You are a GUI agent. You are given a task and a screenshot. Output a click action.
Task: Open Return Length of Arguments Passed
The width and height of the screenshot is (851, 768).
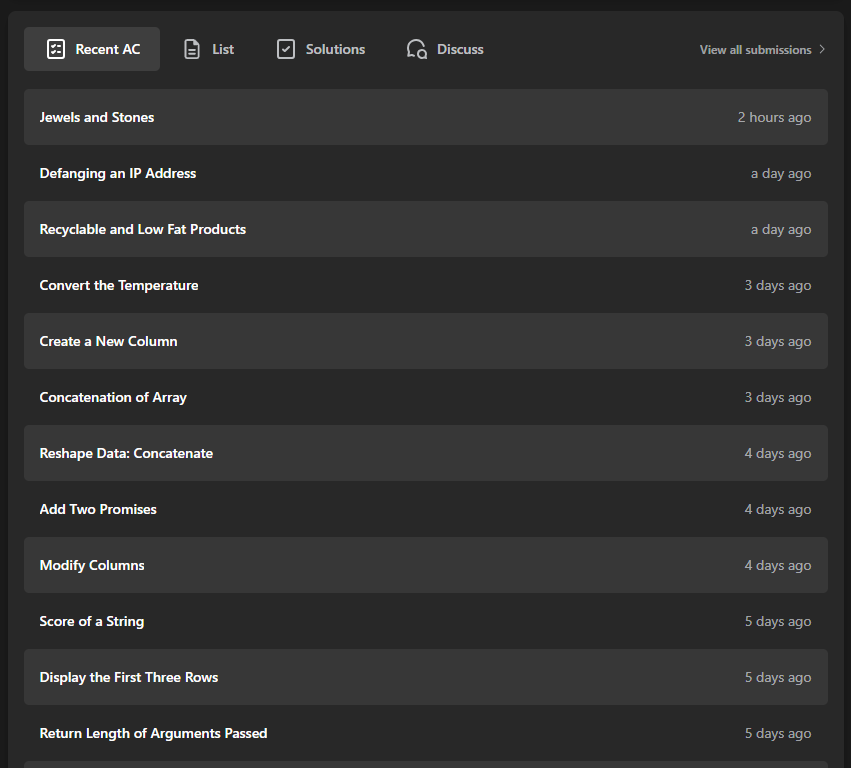pyautogui.click(x=153, y=733)
